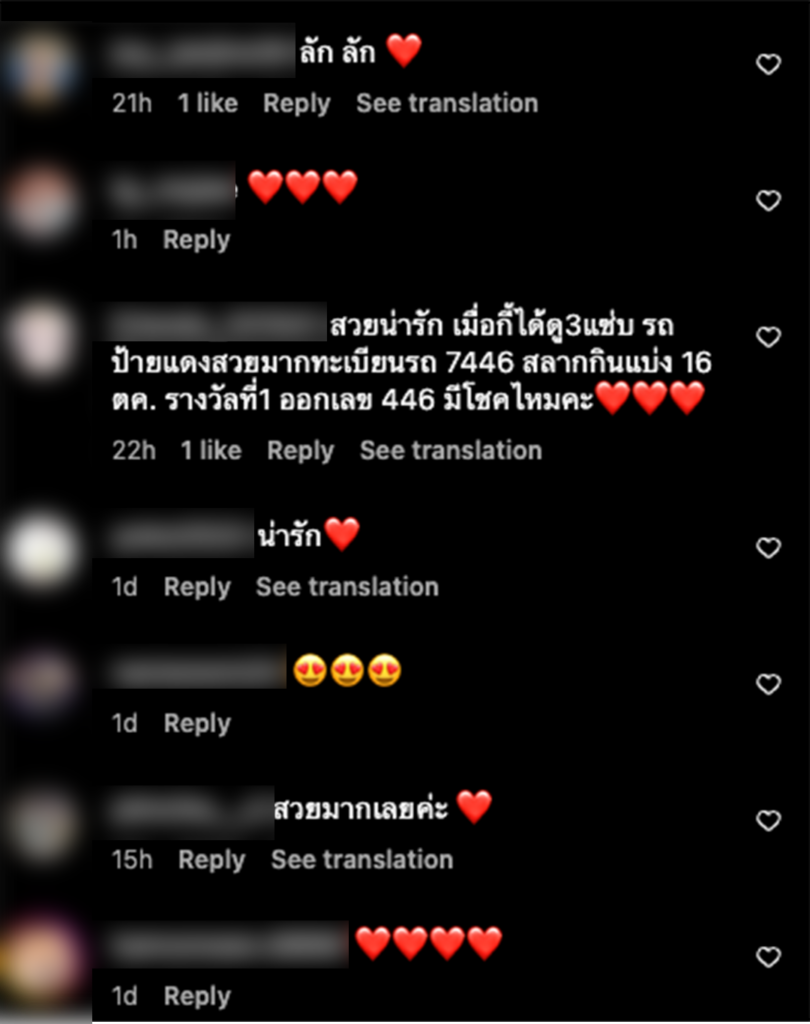Like the 'ลัก ลัก' comment with heart icon
This screenshot has width=810, height=1024.
pos(768,65)
